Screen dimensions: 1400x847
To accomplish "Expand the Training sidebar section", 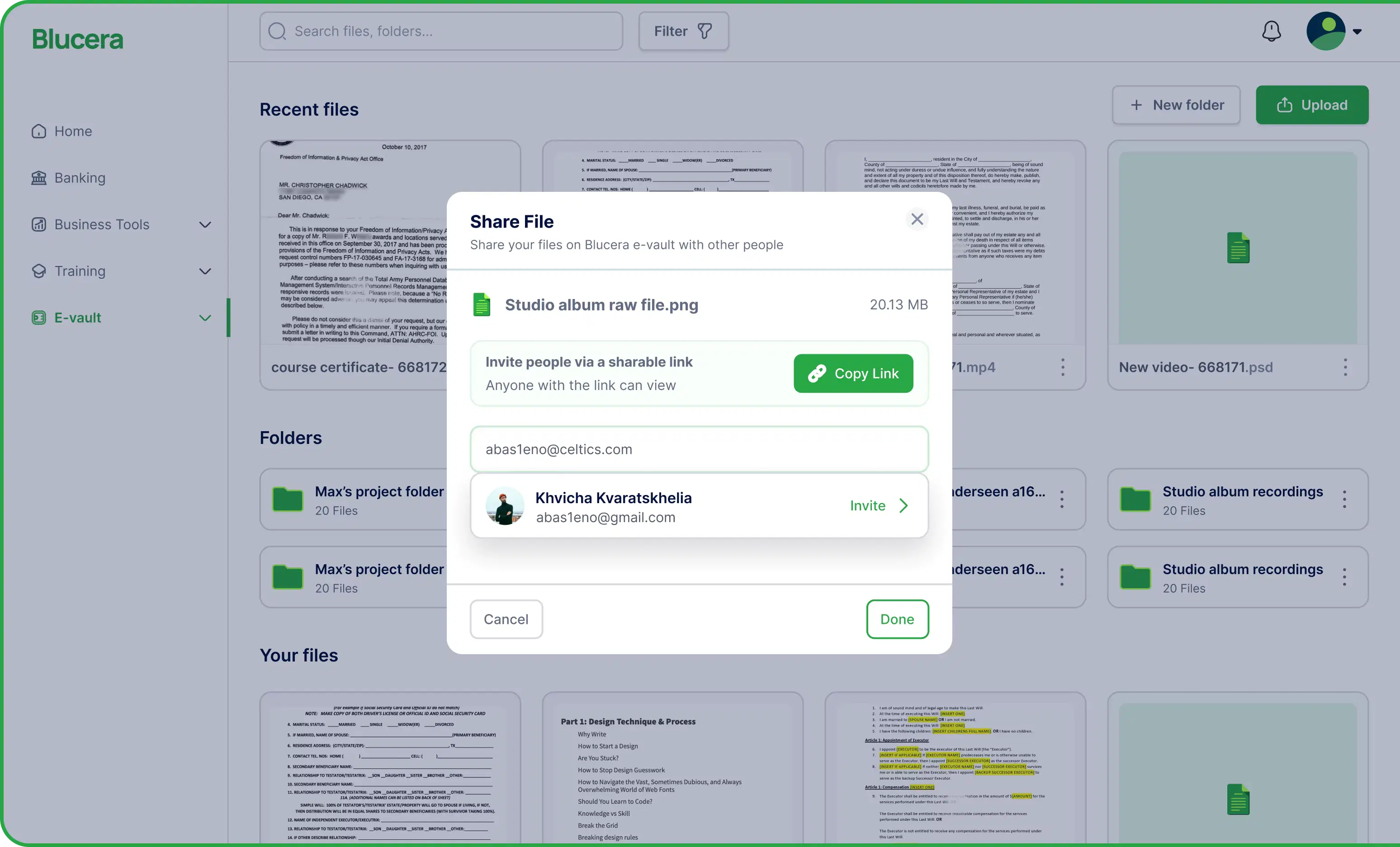I will (x=205, y=271).
